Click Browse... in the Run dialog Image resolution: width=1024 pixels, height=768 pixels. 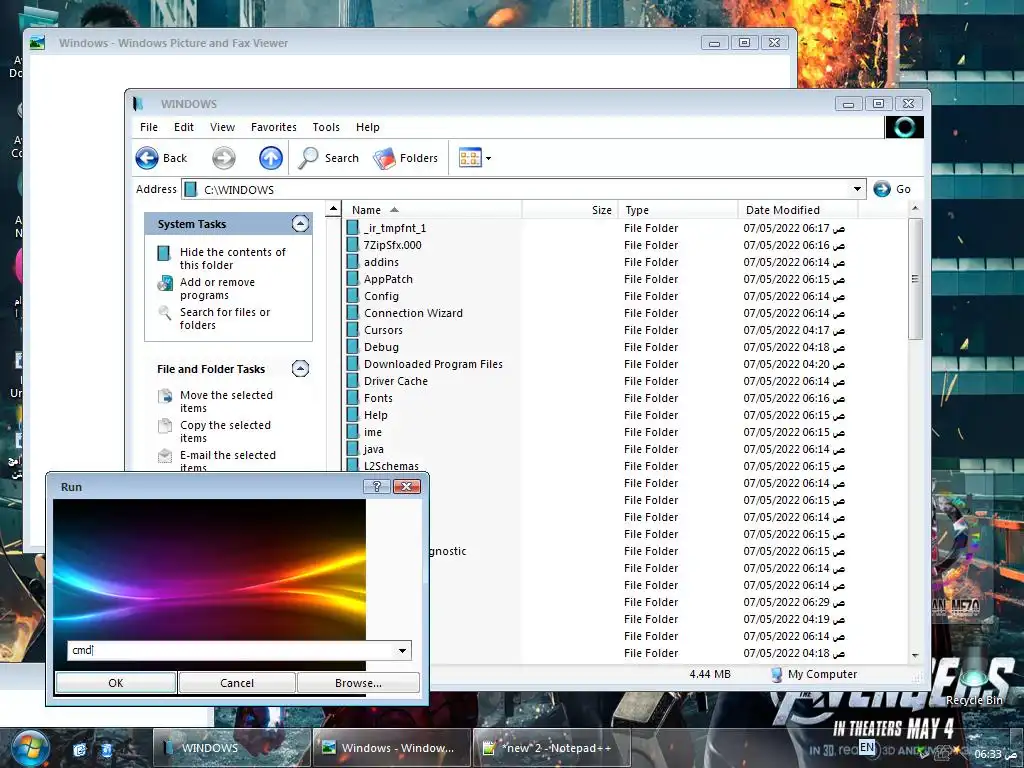(x=358, y=683)
